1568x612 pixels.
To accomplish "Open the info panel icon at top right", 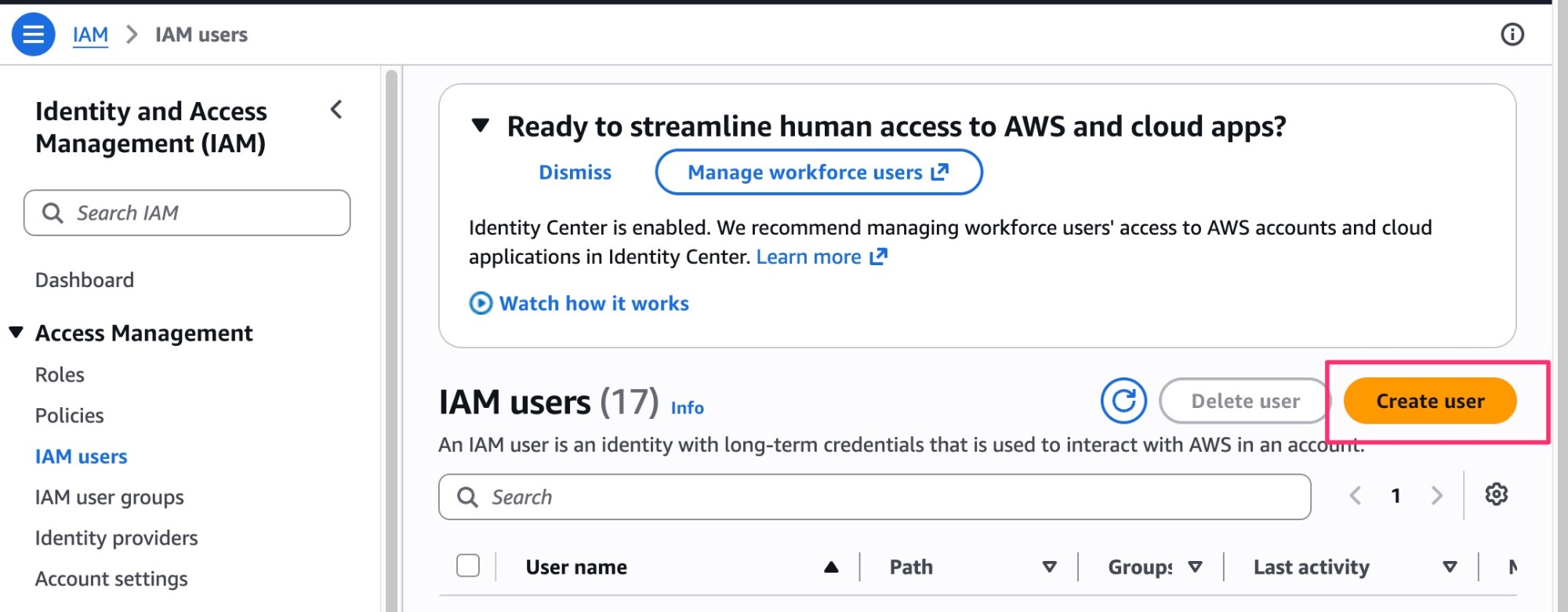I will tap(1512, 35).
